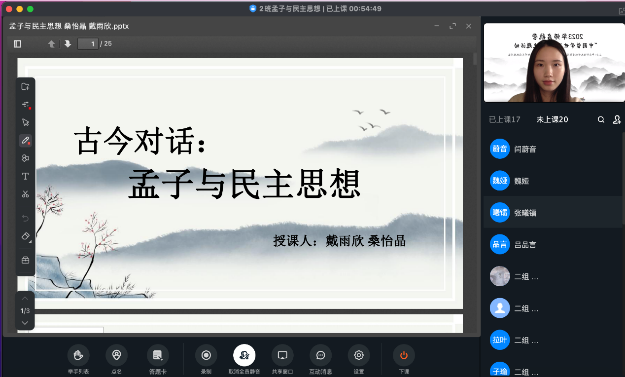625x377 pixels.
Task: Click the slide title 孟子与民主思想
Action: pyautogui.click(x=244, y=184)
